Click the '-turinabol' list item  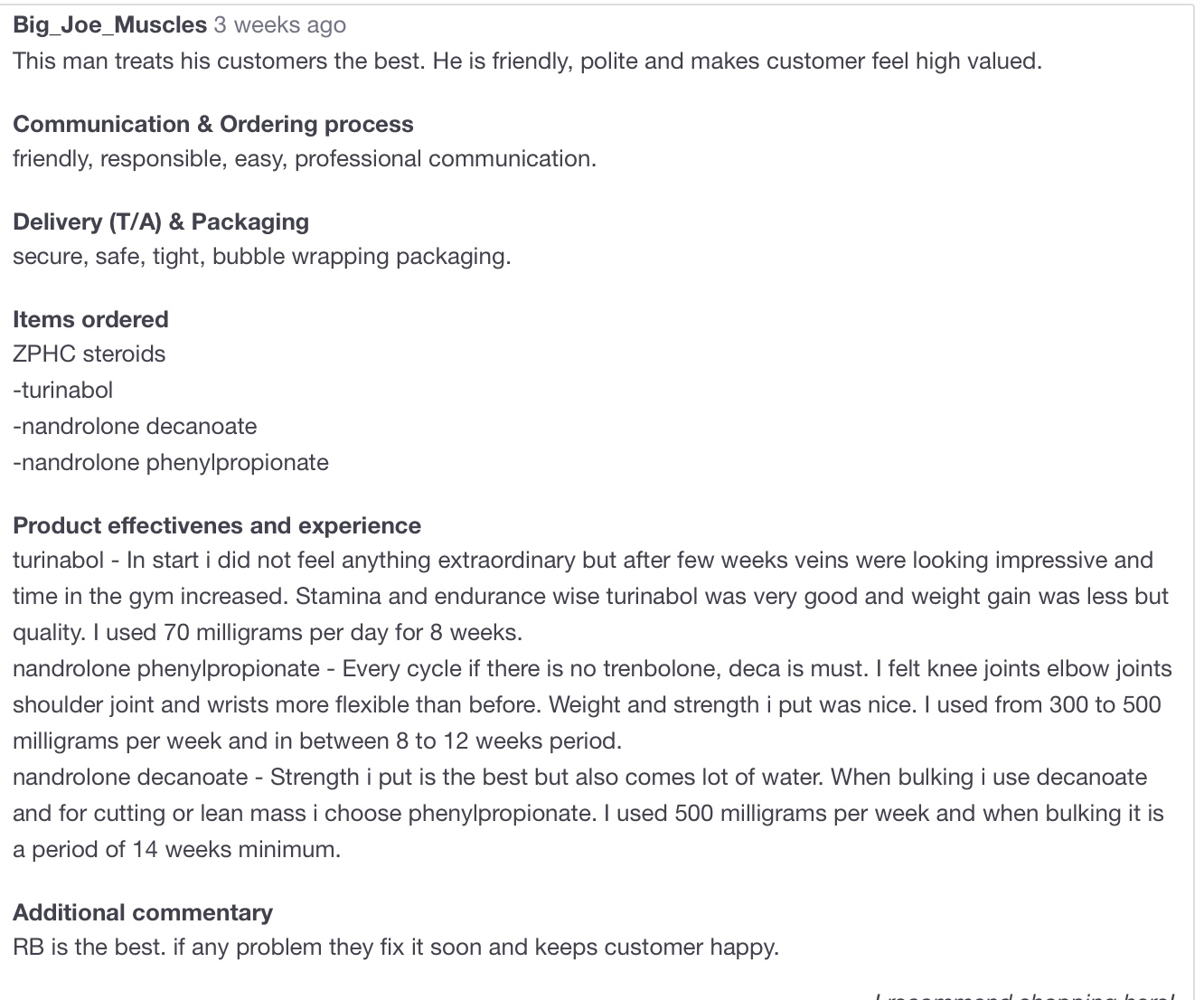click(62, 390)
